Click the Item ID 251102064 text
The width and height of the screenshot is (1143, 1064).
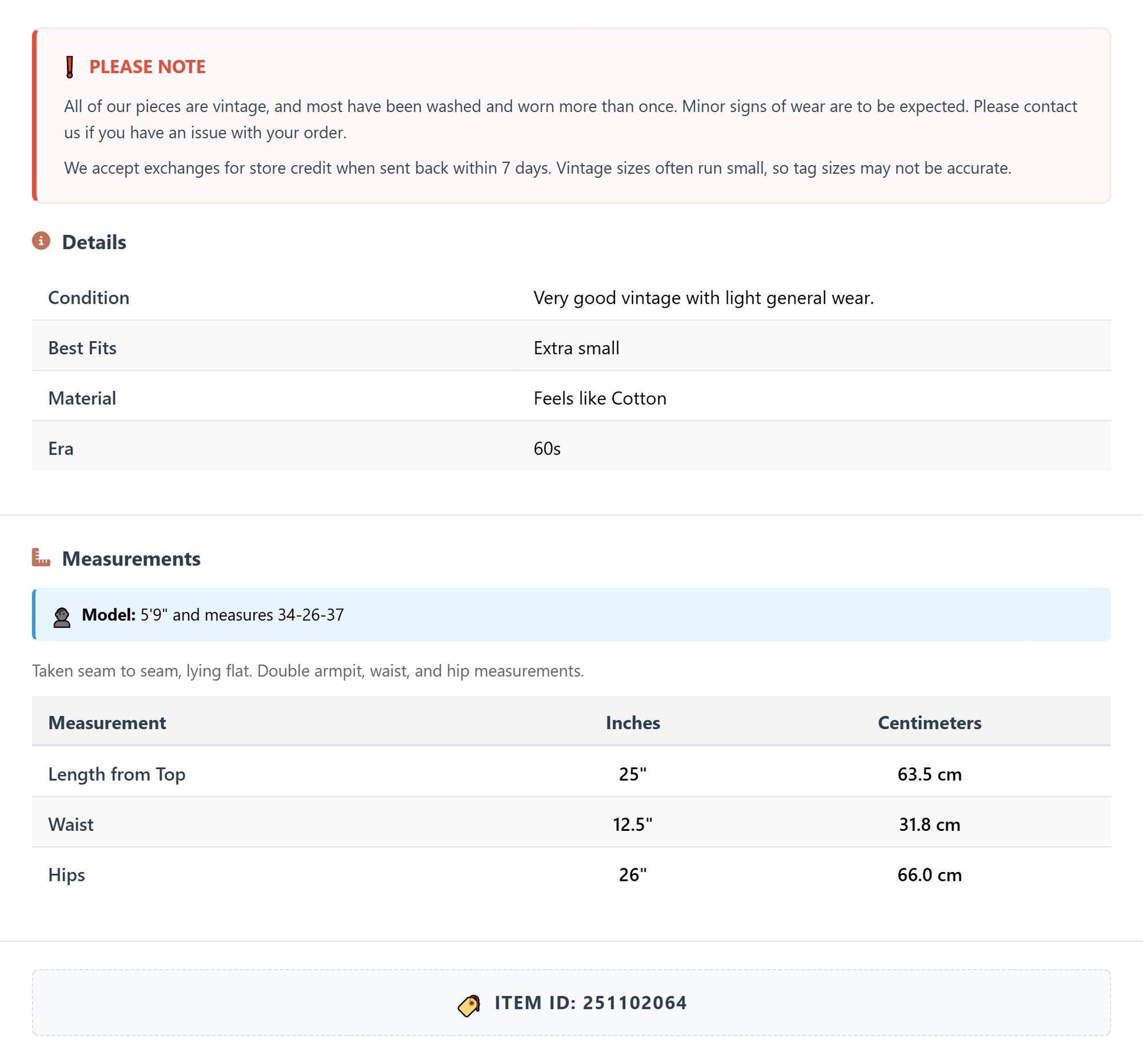[x=590, y=1003]
